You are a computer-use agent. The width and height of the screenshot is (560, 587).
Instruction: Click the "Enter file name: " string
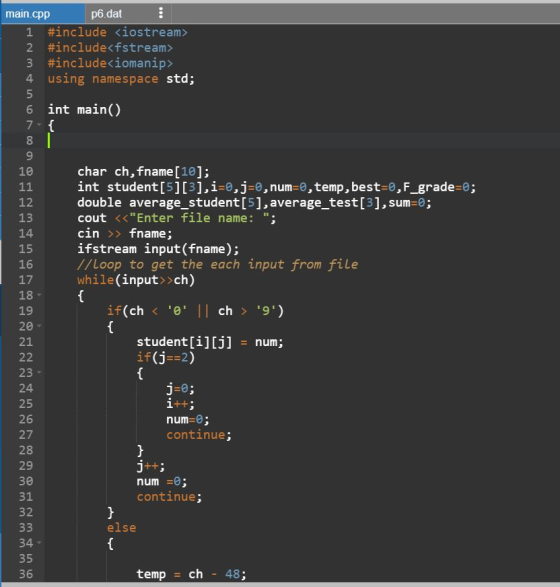click(199, 218)
